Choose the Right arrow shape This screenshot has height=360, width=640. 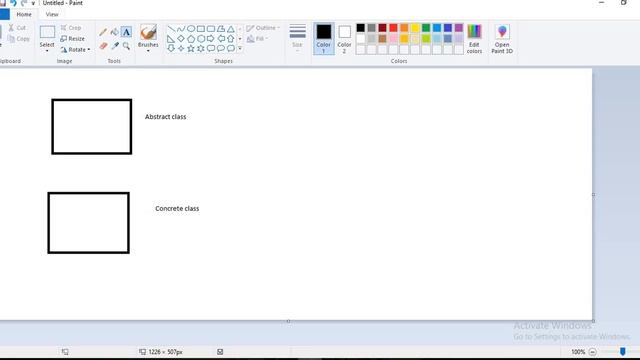coord(211,39)
